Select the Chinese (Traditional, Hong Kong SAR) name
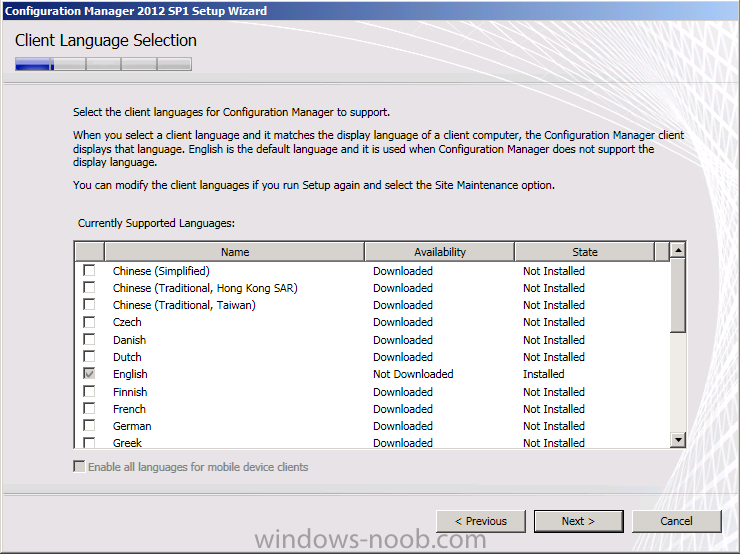This screenshot has height=554, width=740. click(205, 288)
